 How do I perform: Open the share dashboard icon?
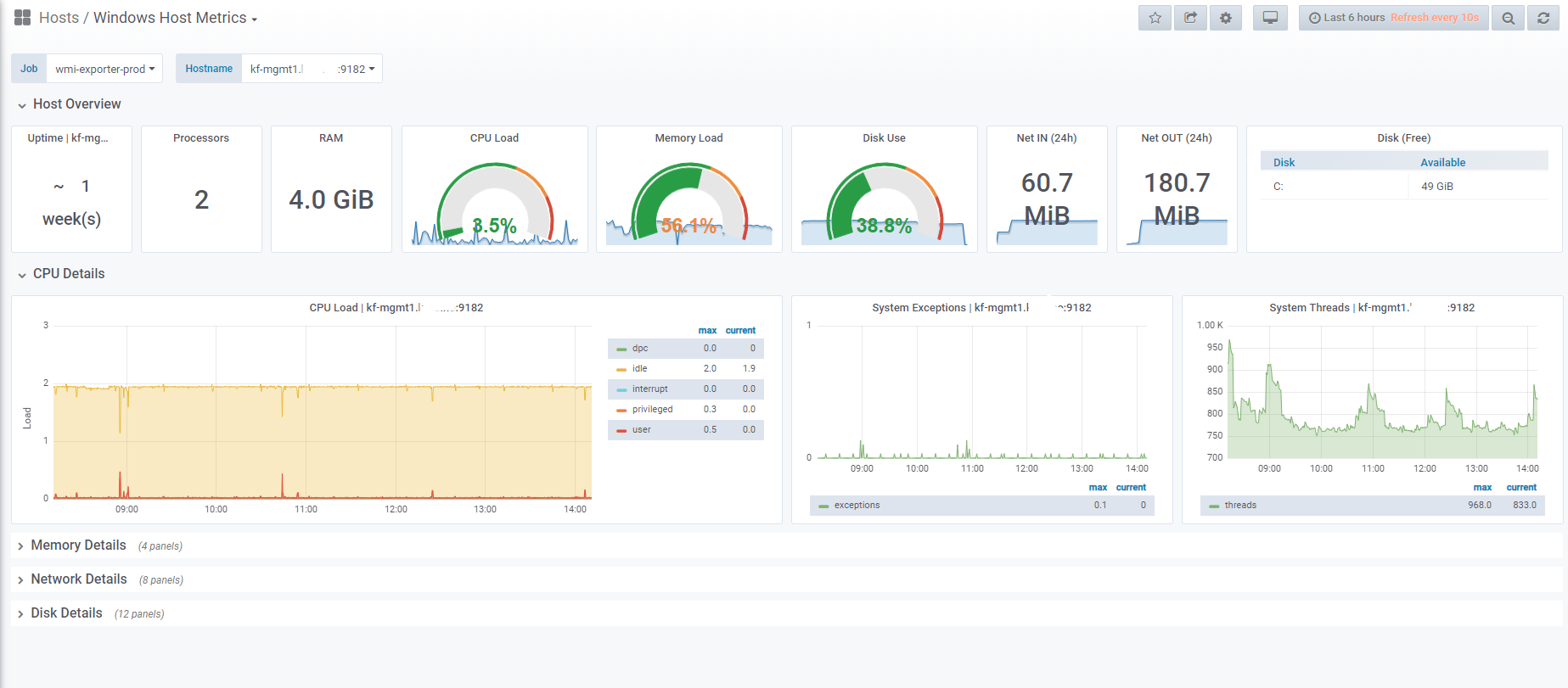pyautogui.click(x=1190, y=18)
